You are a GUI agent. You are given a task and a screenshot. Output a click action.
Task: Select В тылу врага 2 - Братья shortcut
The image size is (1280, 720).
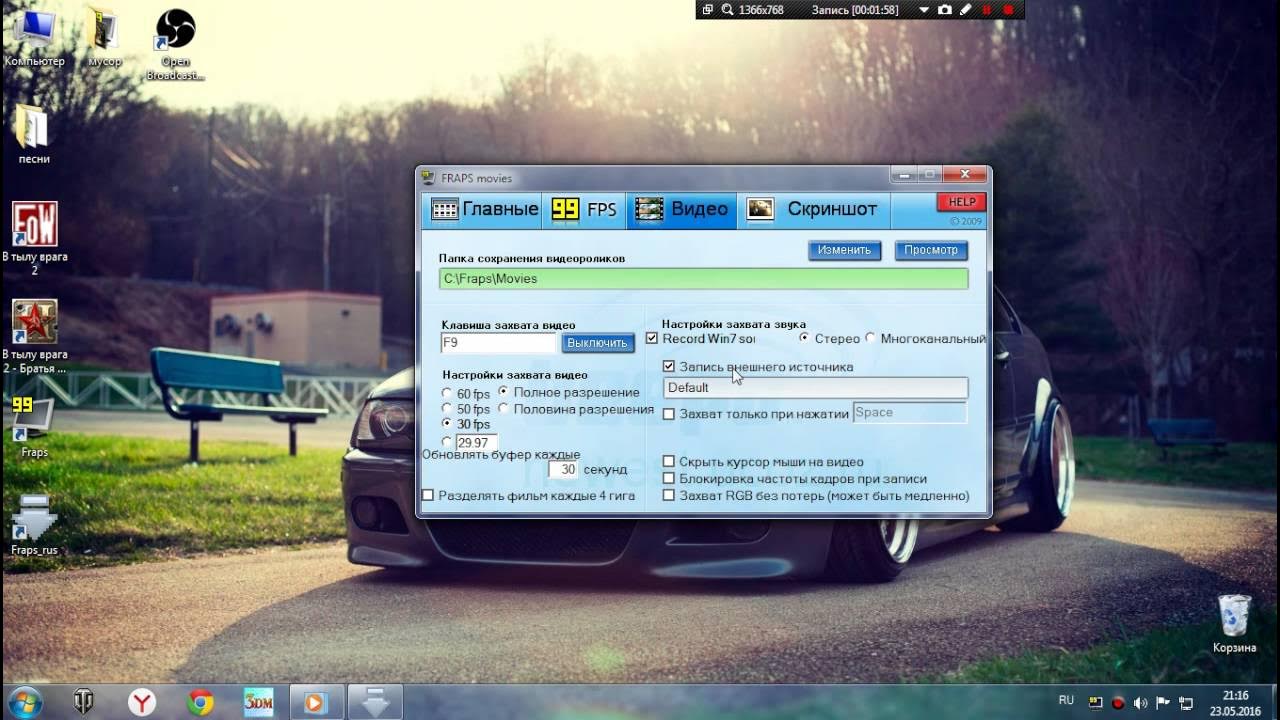pos(34,336)
